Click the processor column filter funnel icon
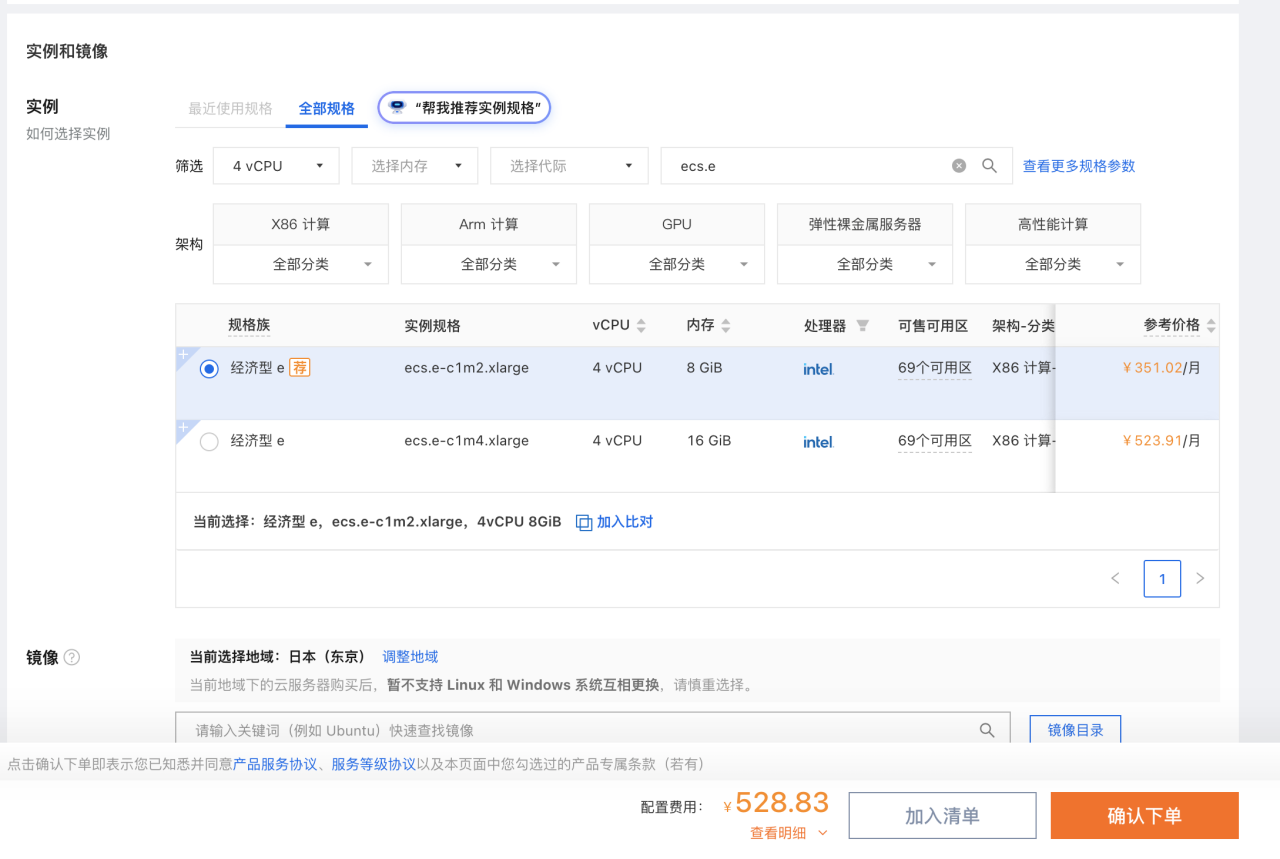Viewport: 1280px width, 859px height. [x=862, y=326]
